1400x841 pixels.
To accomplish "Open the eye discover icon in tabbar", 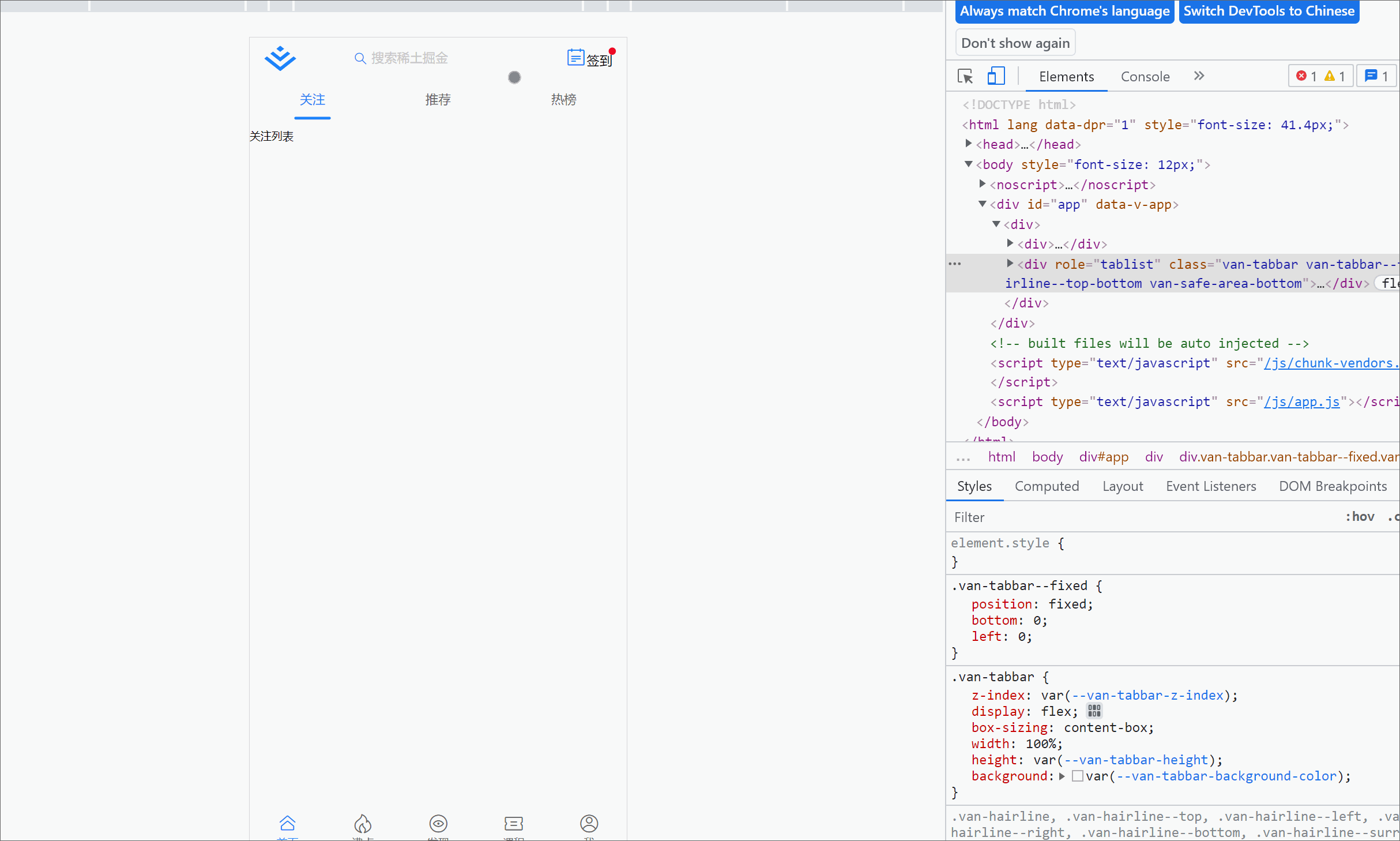I will pos(438,823).
